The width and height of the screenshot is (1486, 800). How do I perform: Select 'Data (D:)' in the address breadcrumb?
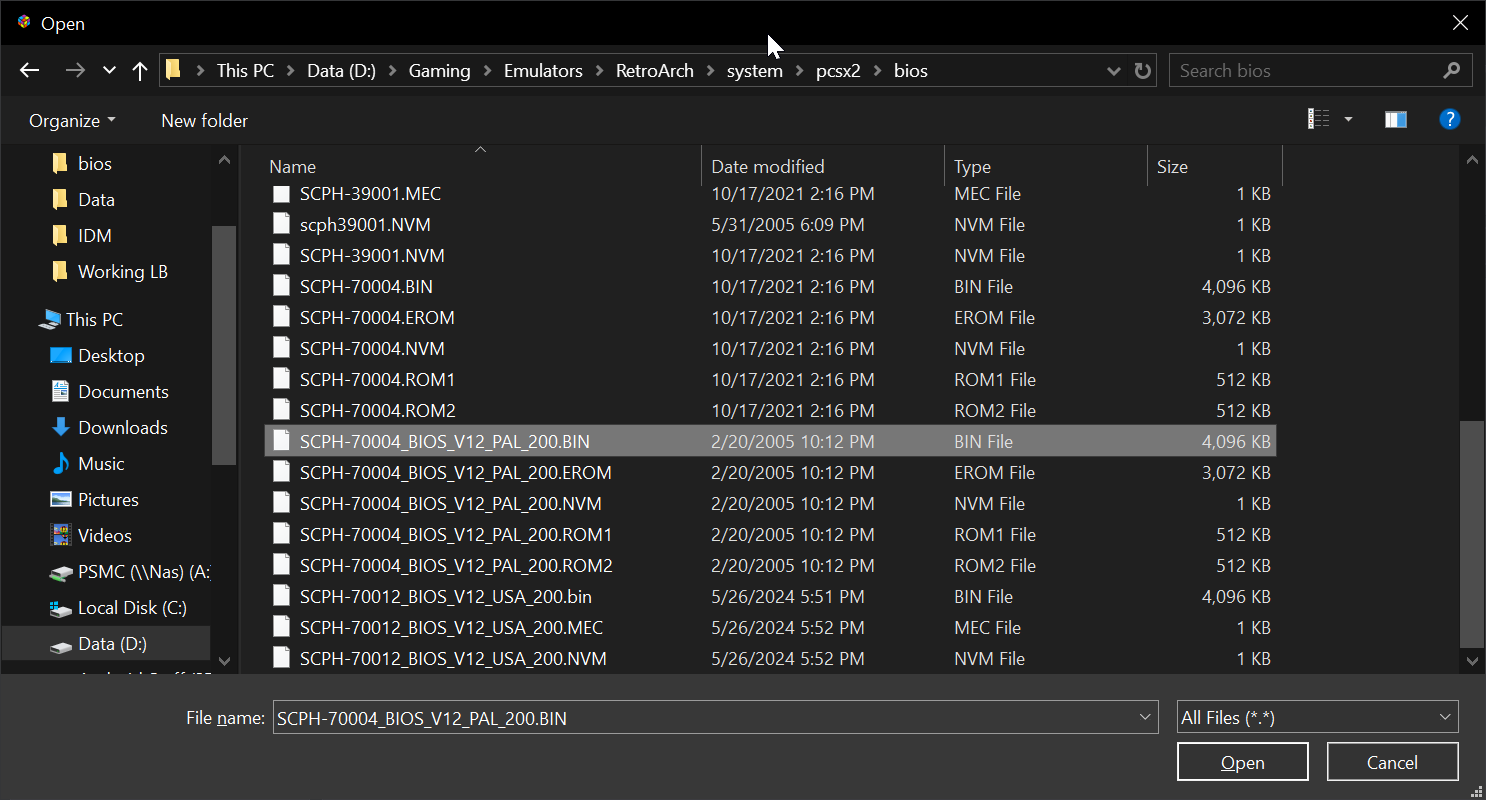click(x=342, y=71)
